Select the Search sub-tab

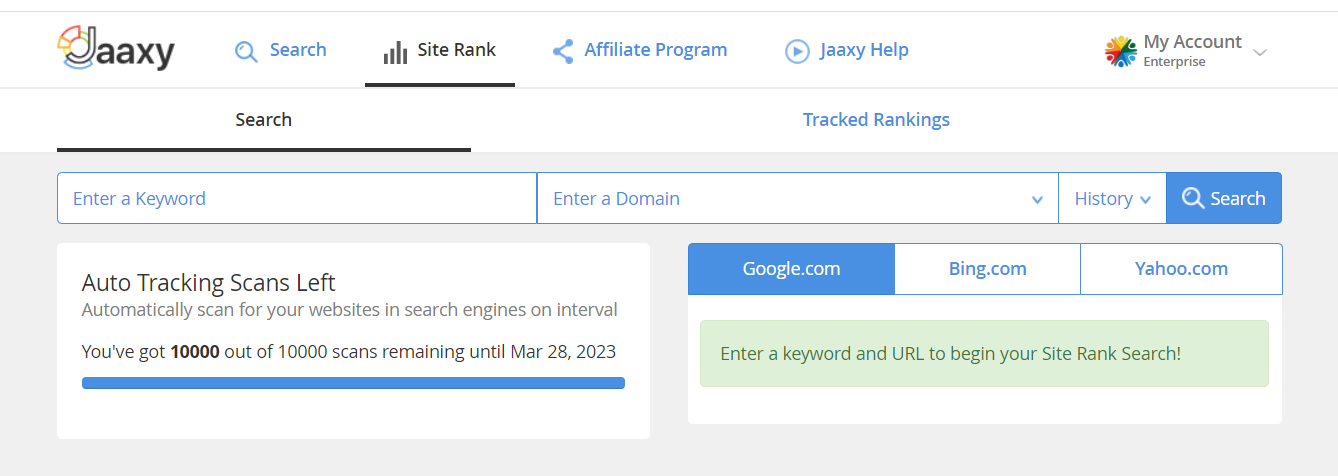click(264, 120)
